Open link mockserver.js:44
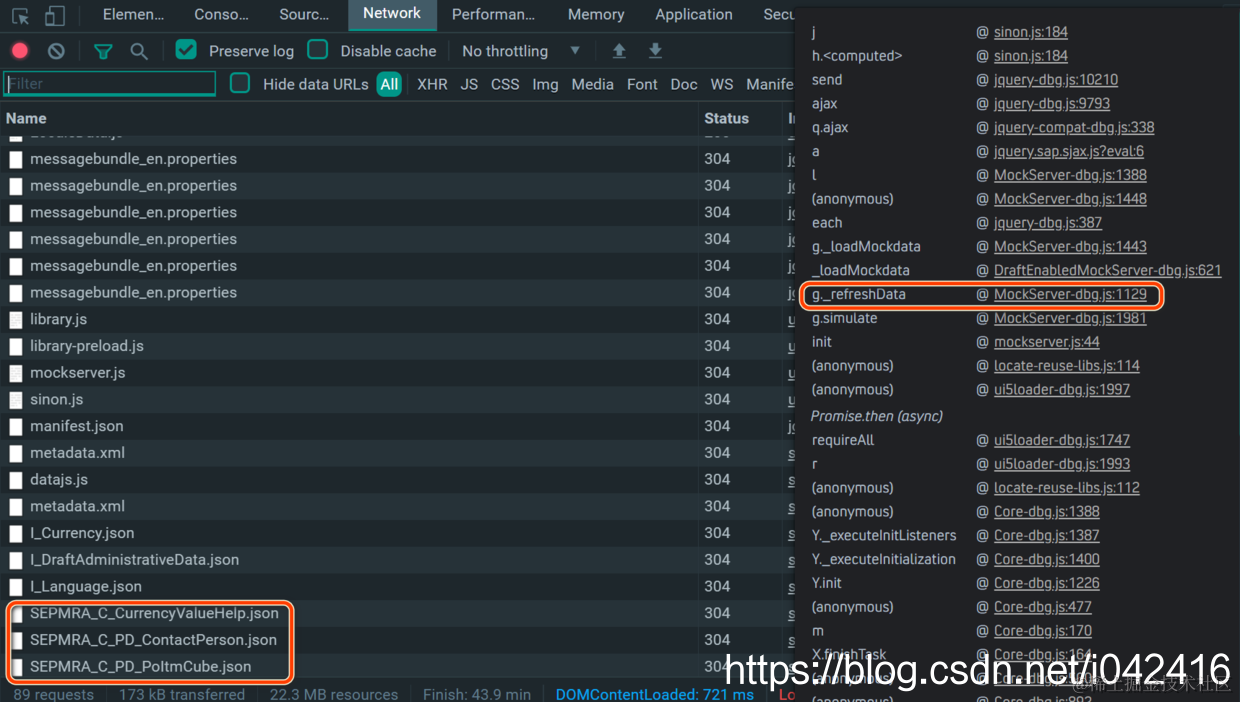The width and height of the screenshot is (1240, 702). pyautogui.click(x=1046, y=342)
